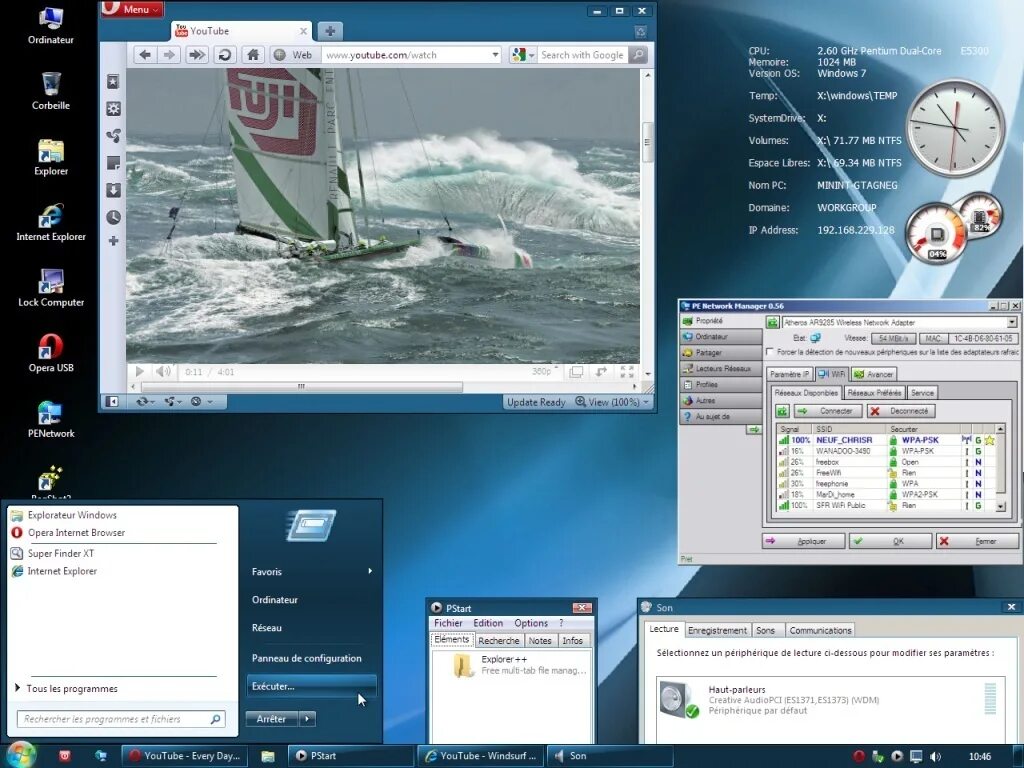Expand the Favoris submenu arrow
Viewport: 1024px width, 768px height.
[x=370, y=571]
